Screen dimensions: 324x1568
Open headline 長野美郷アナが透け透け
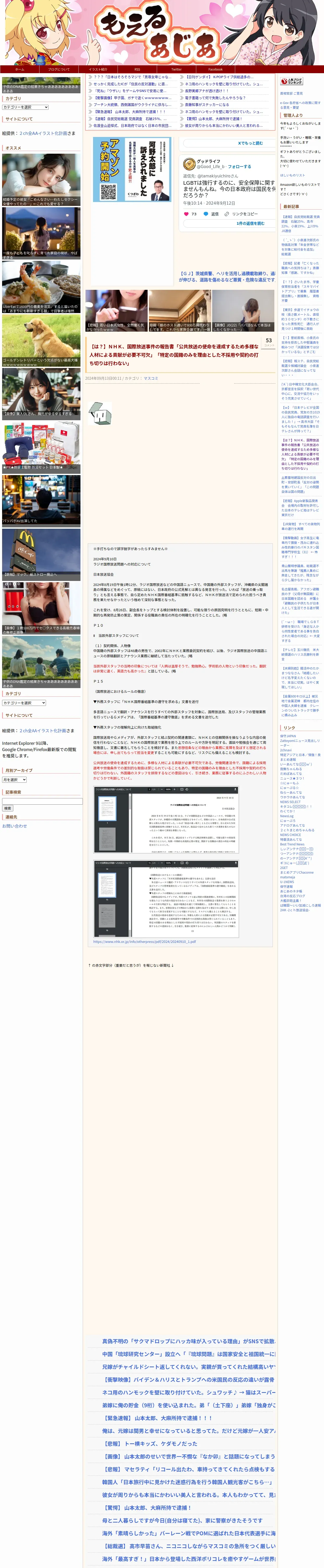pos(207,91)
